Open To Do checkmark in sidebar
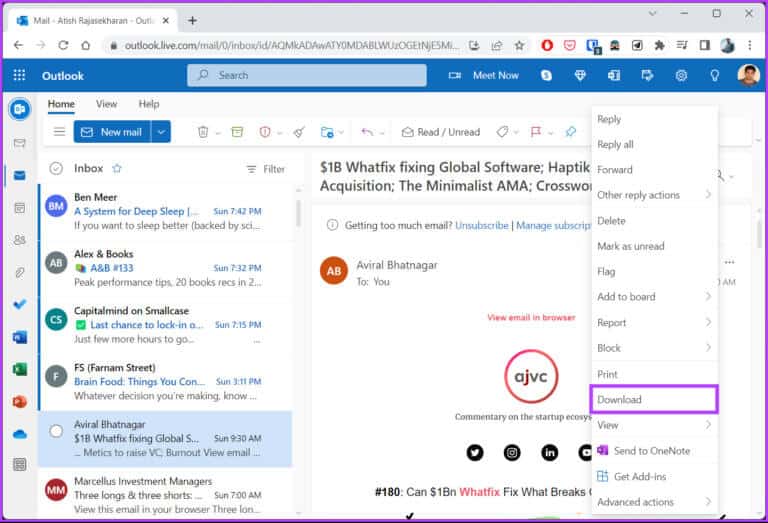This screenshot has width=768, height=523. pyautogui.click(x=20, y=305)
